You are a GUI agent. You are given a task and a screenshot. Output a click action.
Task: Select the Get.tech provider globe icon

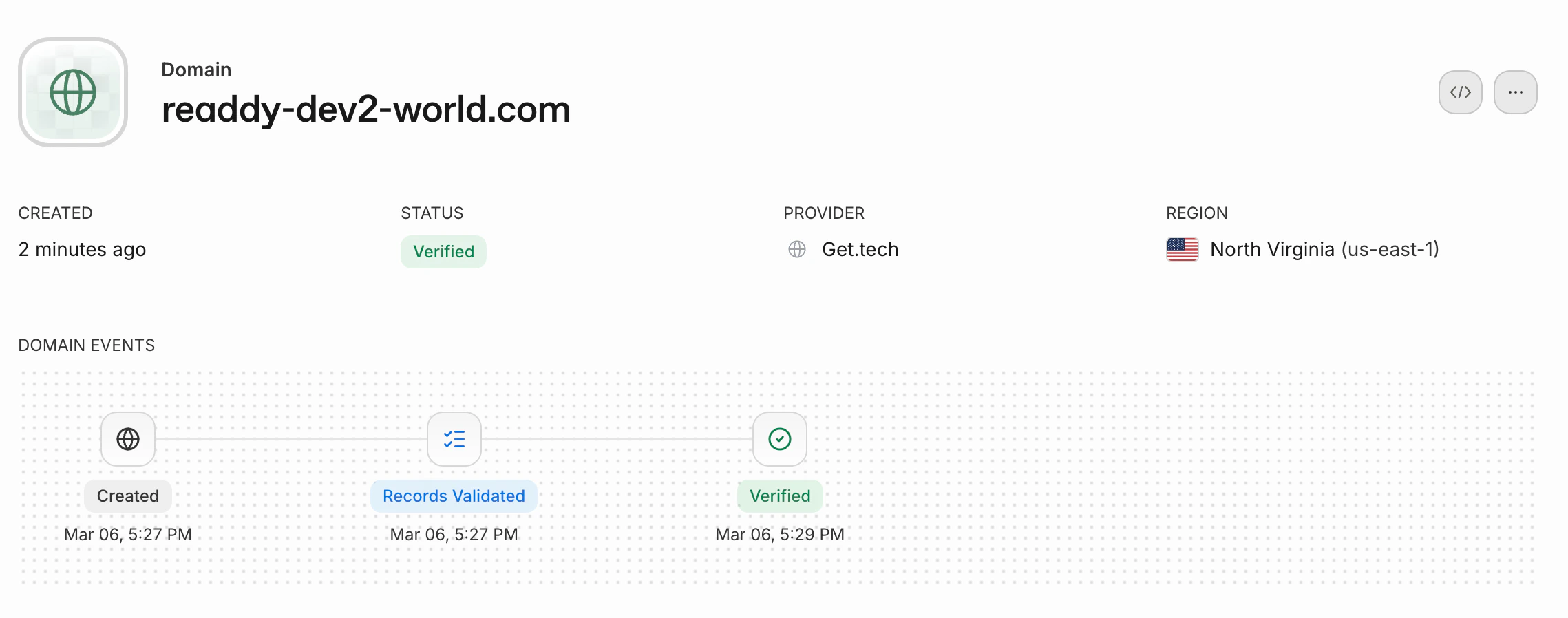click(x=797, y=249)
